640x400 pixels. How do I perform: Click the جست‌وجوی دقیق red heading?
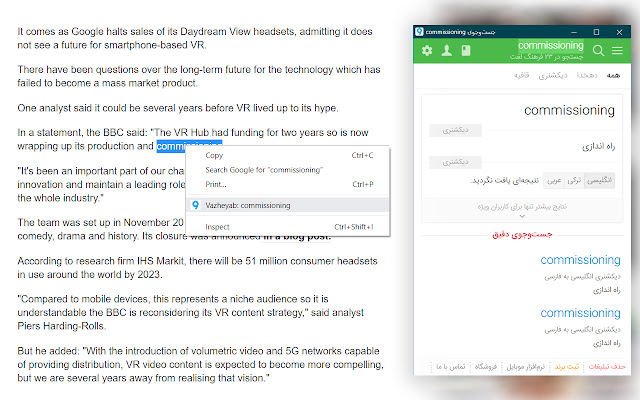522,234
